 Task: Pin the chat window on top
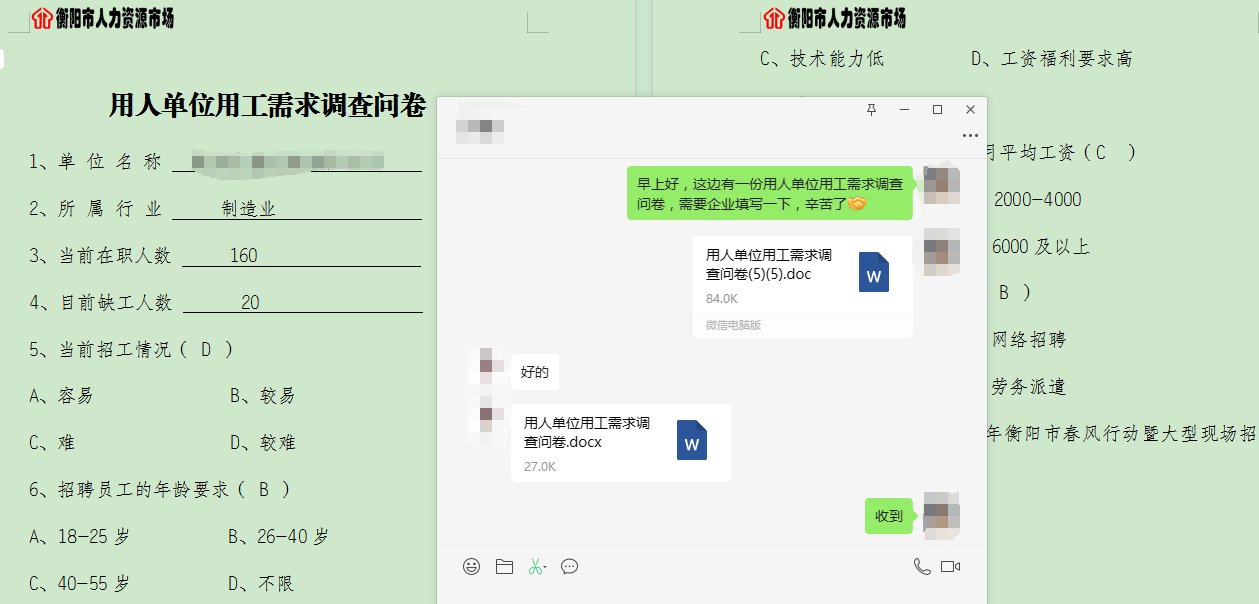coord(871,109)
